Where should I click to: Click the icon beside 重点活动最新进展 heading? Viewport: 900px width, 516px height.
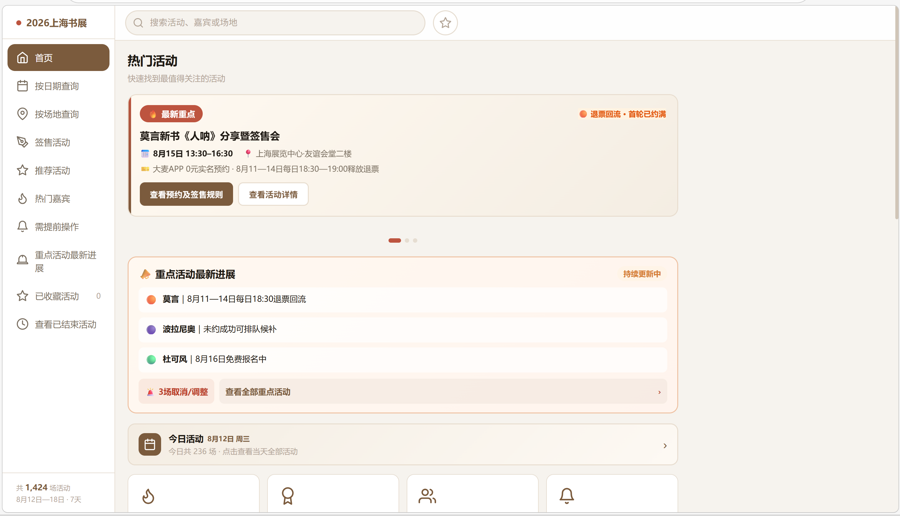(145, 274)
